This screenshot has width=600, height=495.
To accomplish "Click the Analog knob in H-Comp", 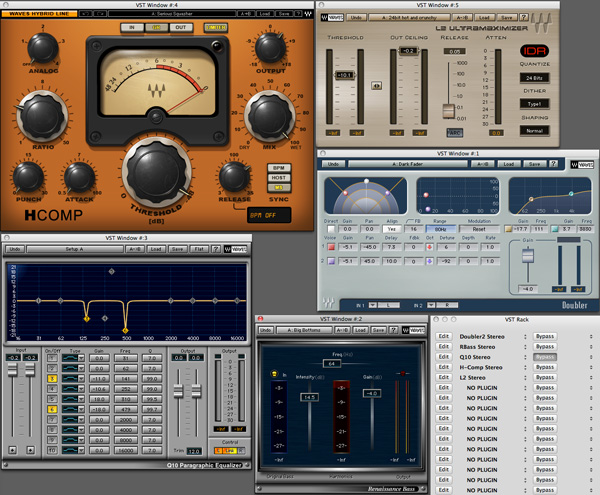I will (x=43, y=47).
